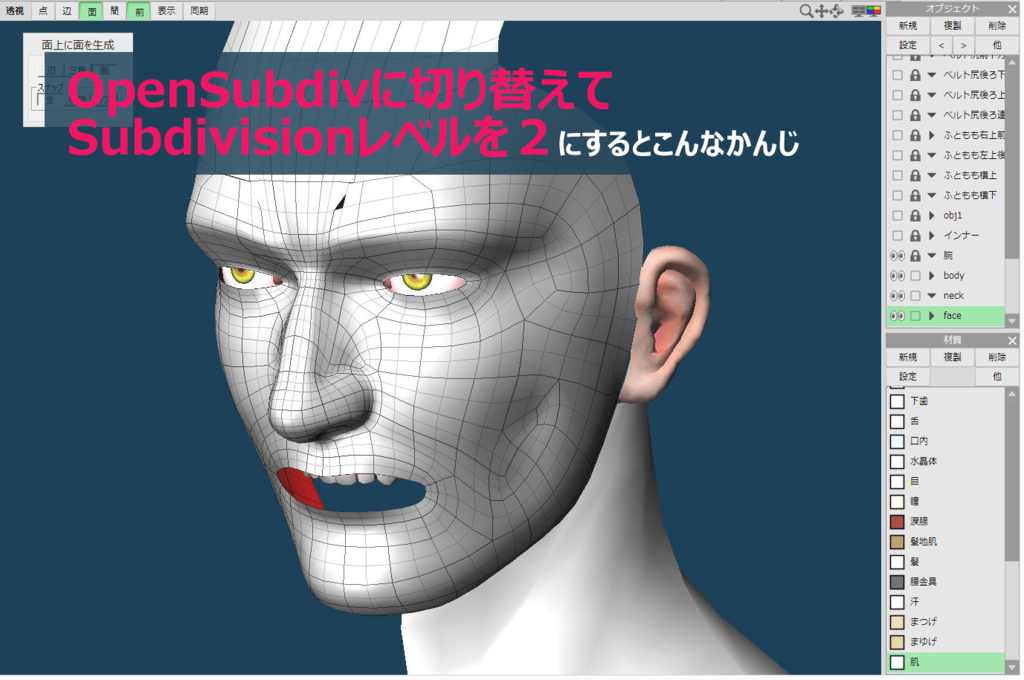Viewport: 1024px width, 680px height.
Task: Click the viewport rotate icon
Action: [837, 11]
